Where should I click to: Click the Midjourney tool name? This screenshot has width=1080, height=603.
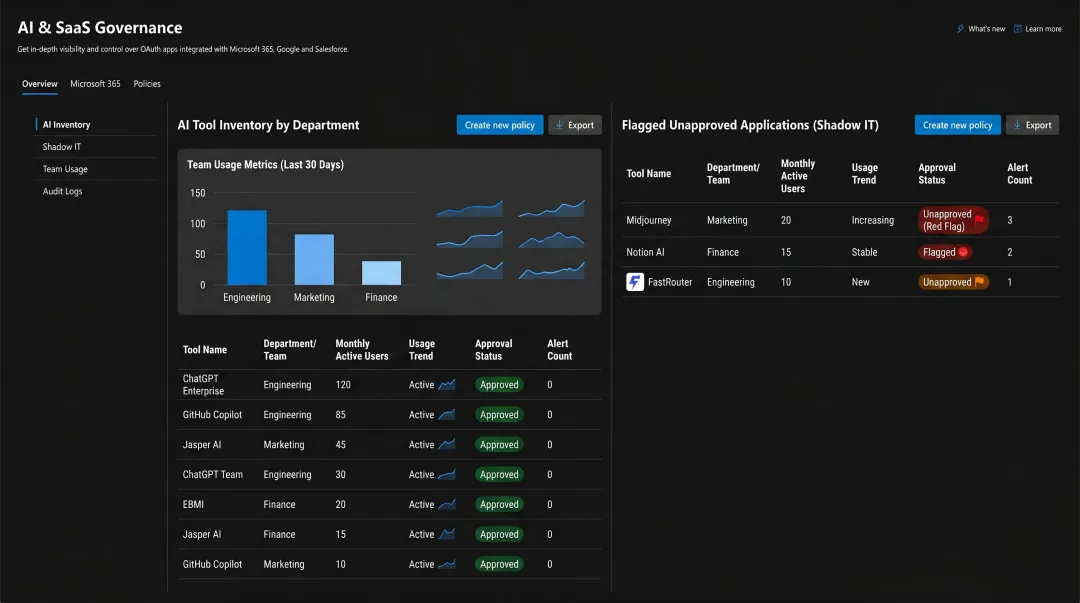[x=648, y=220]
